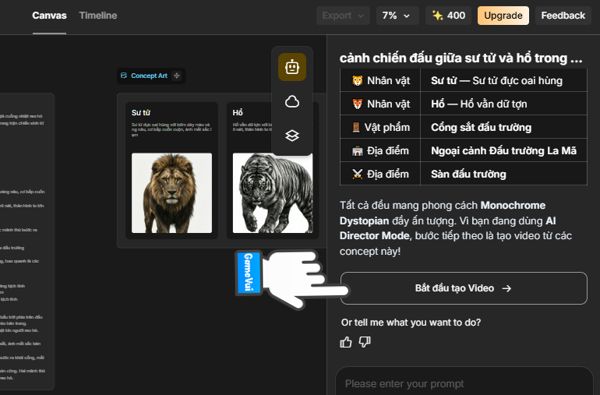Viewport: 600px width, 395px height.
Task: Switch to the Canvas tab
Action: (x=49, y=16)
